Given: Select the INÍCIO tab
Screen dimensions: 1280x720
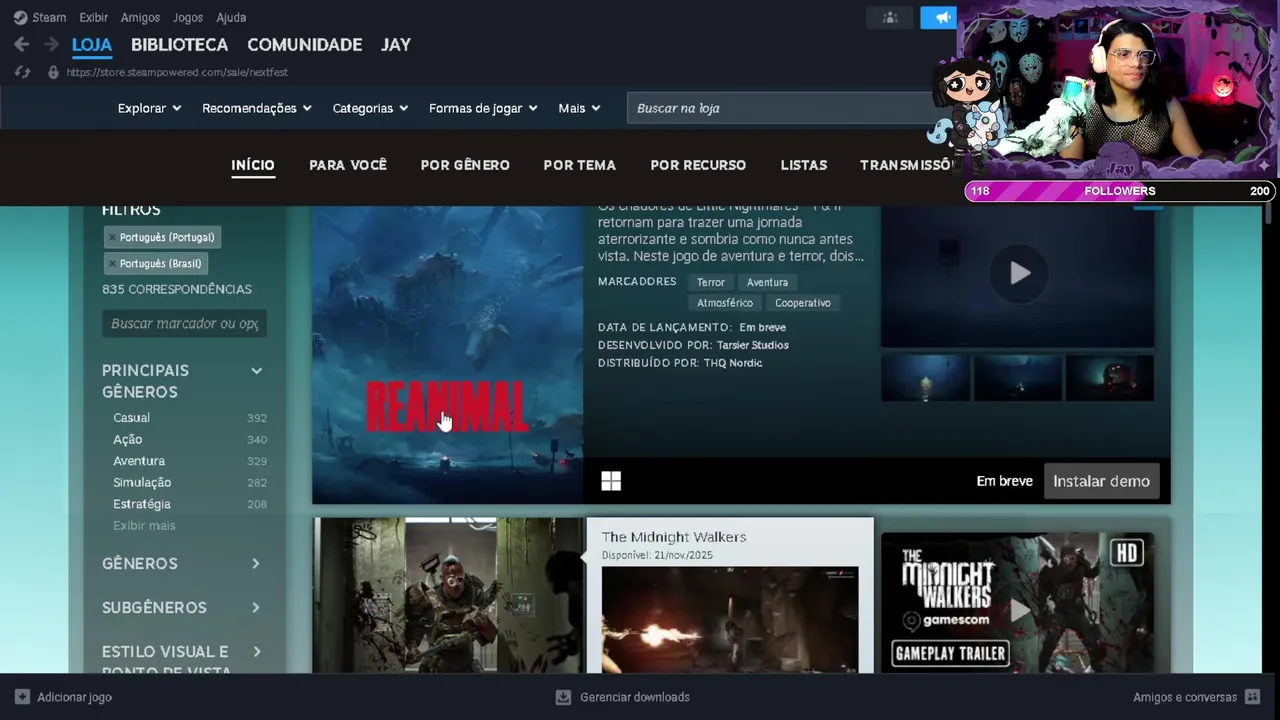Looking at the screenshot, I should point(253,165).
